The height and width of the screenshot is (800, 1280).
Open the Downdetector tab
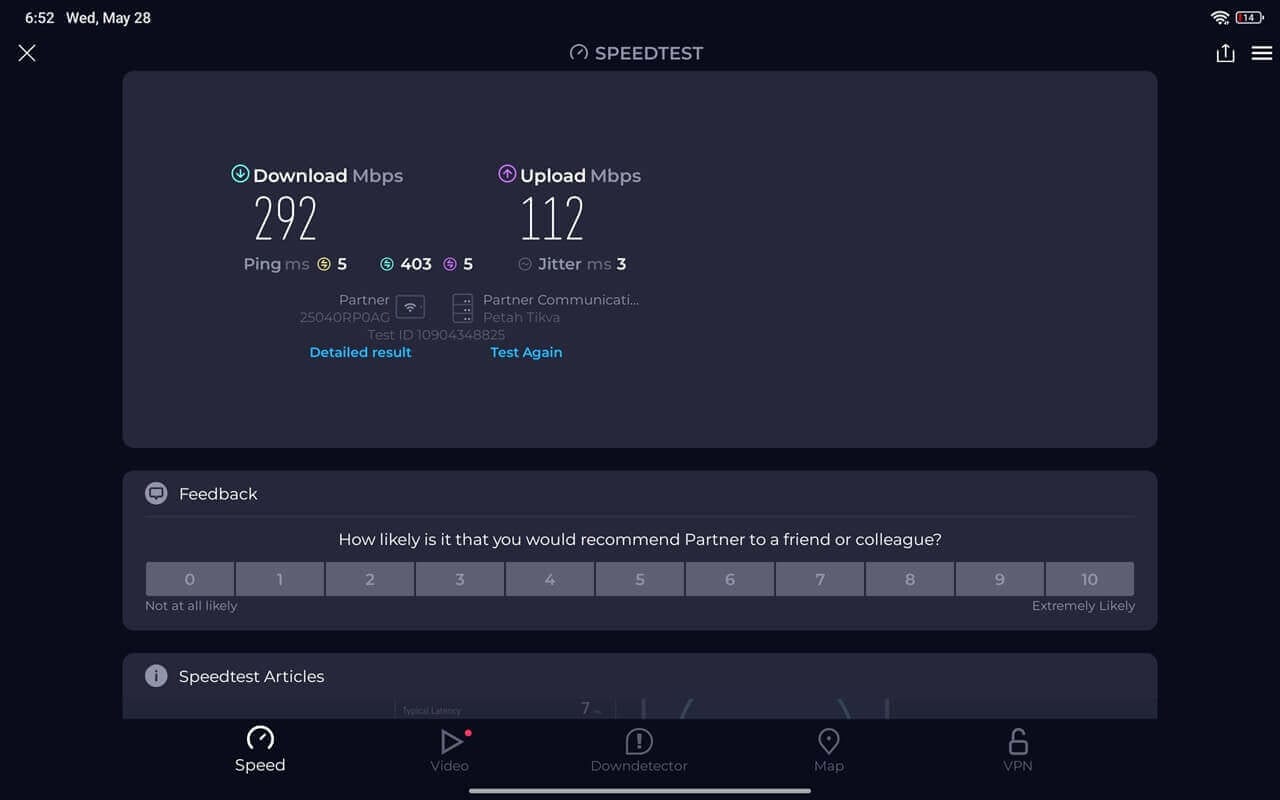coord(639,750)
